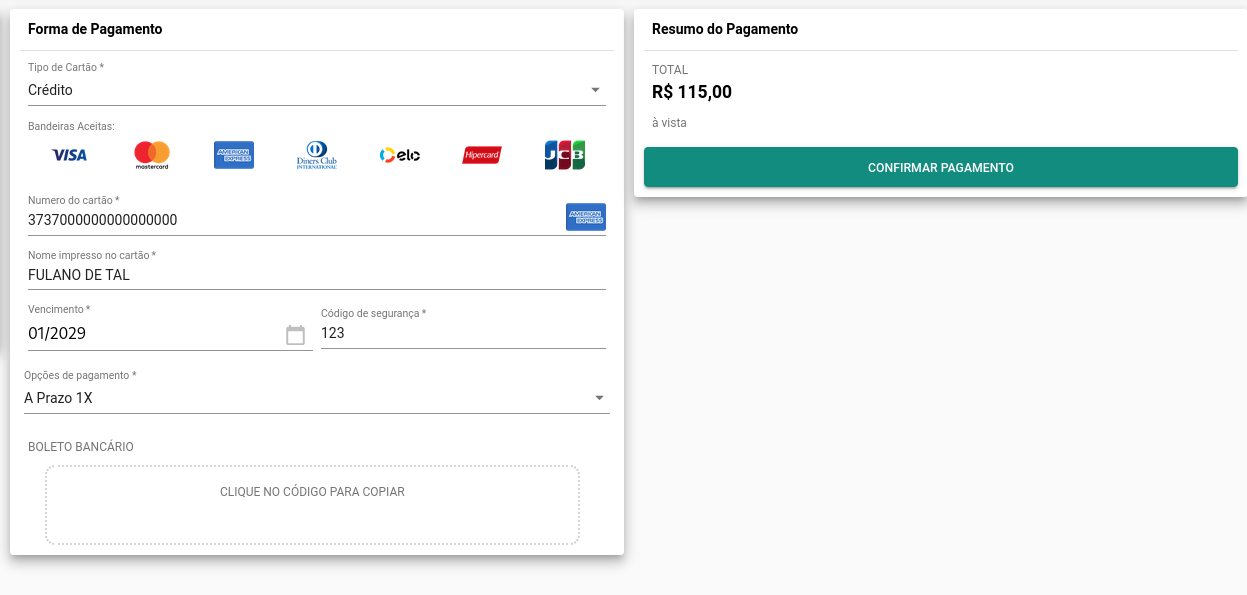This screenshot has width=1247, height=595.
Task: Click the Boleto Bancário section label
Action: click(81, 447)
